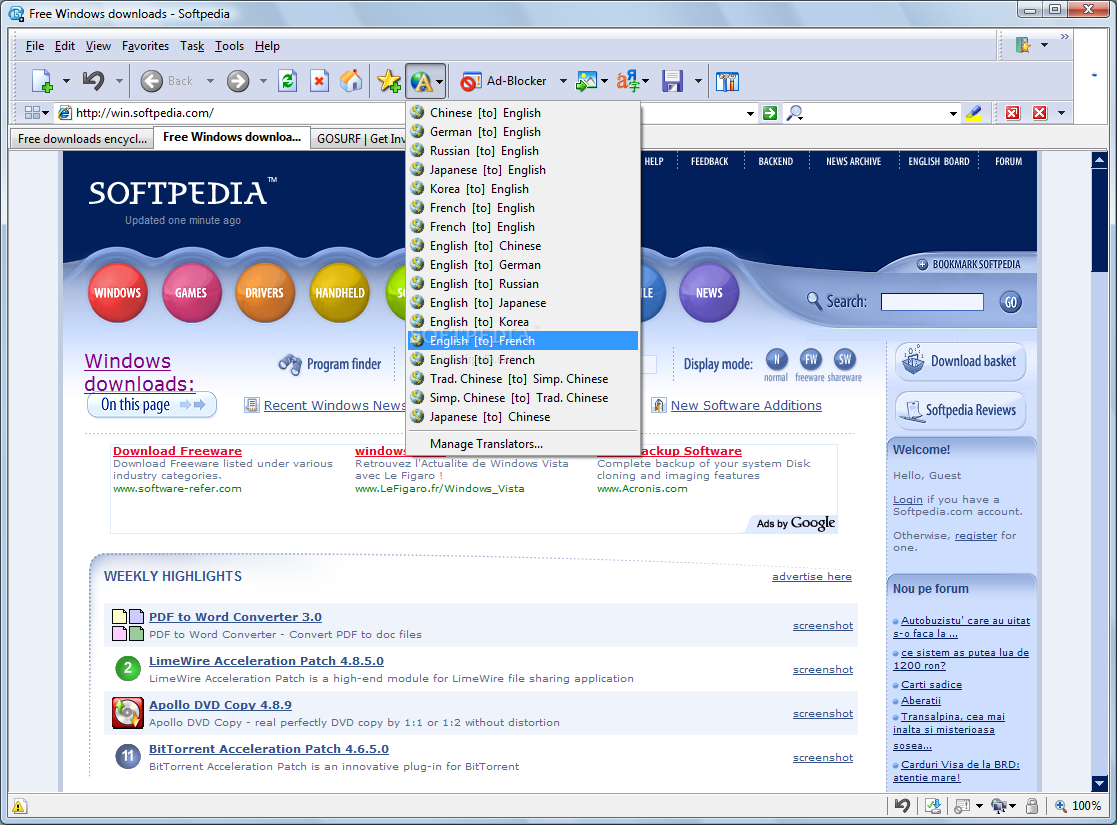1117x825 pixels.
Task: Click the undo closed tab icon in toolbar
Action: click(93, 81)
